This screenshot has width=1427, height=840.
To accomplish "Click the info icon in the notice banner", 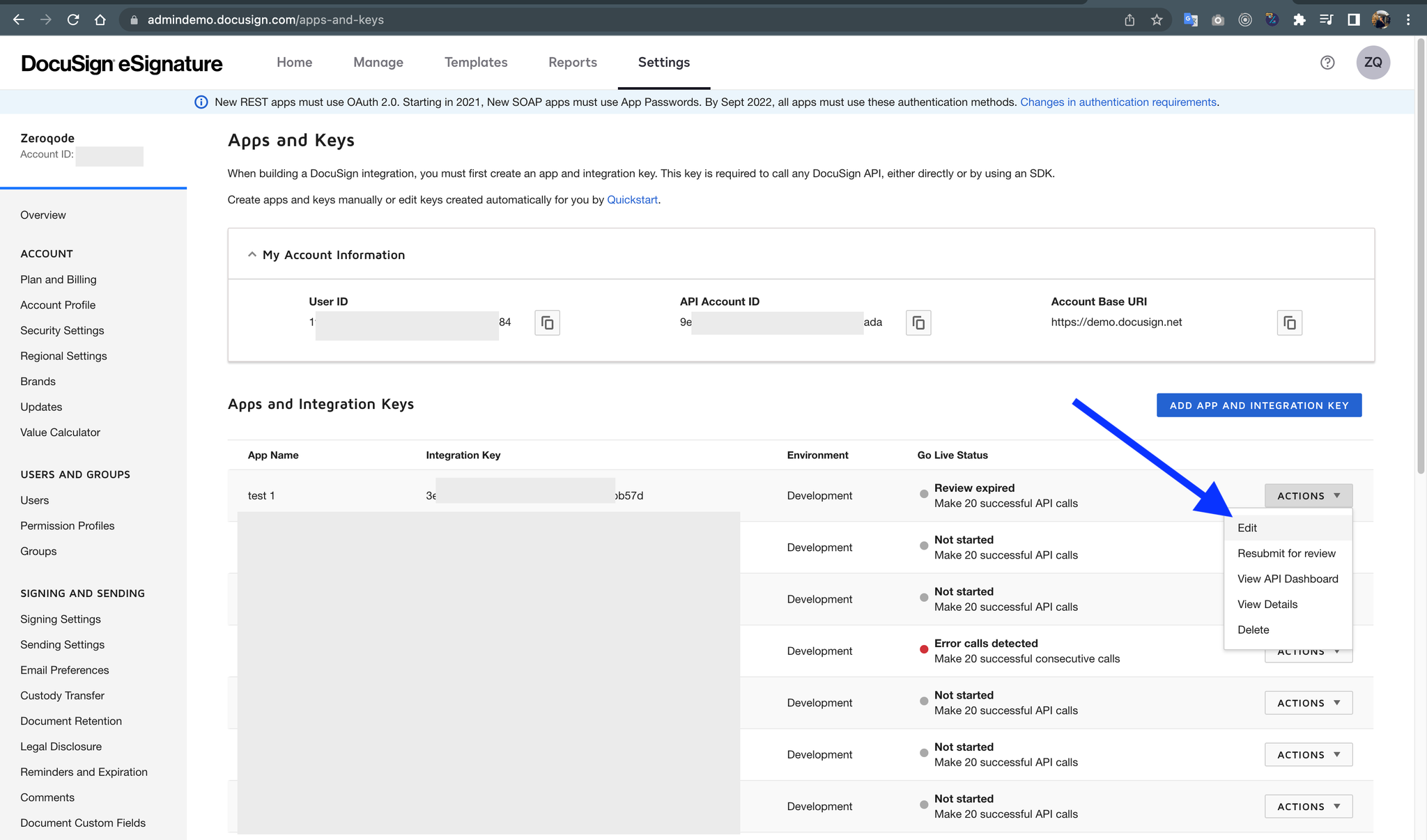I will [x=201, y=102].
